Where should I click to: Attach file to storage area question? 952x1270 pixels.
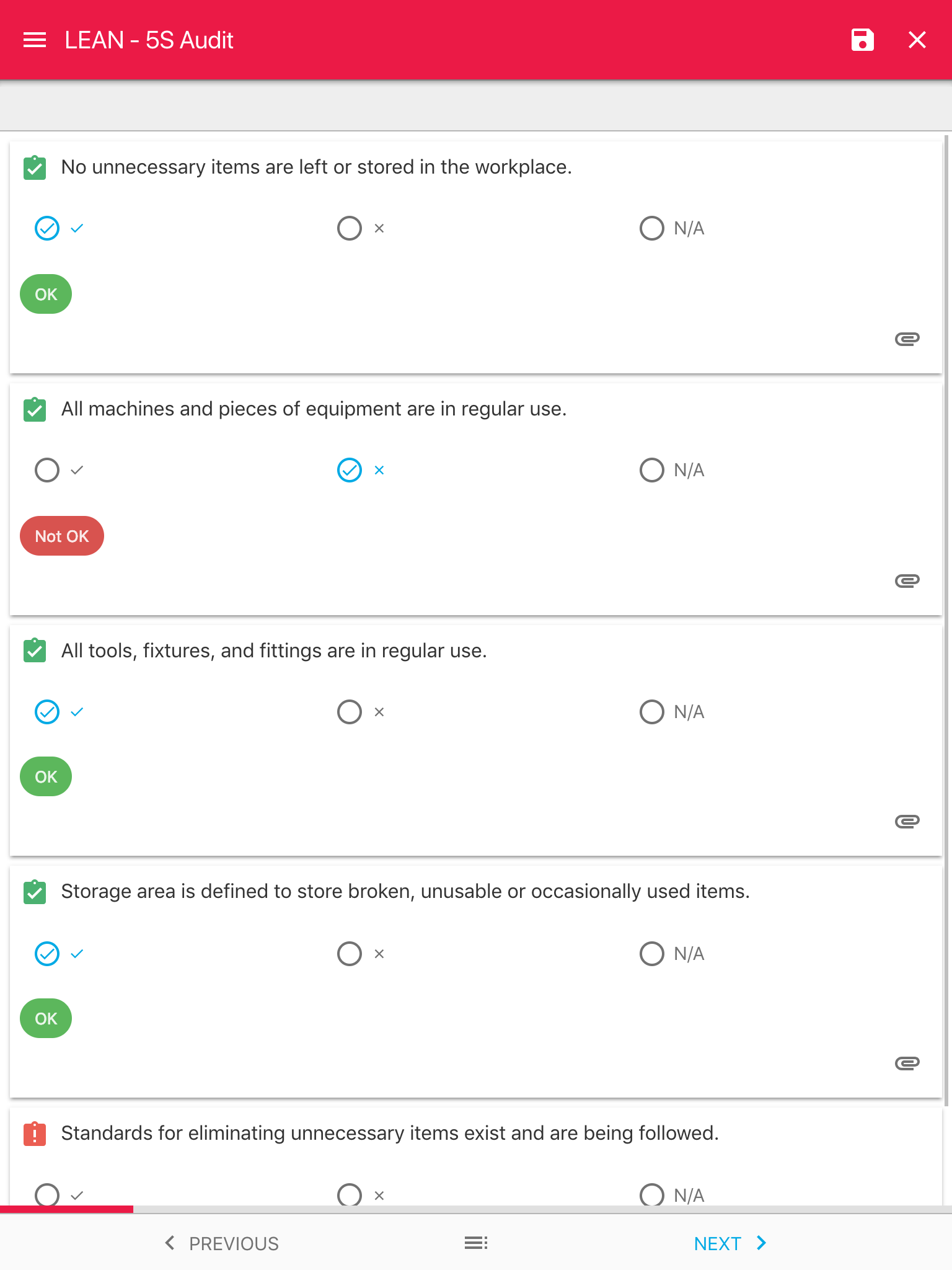point(907,1064)
